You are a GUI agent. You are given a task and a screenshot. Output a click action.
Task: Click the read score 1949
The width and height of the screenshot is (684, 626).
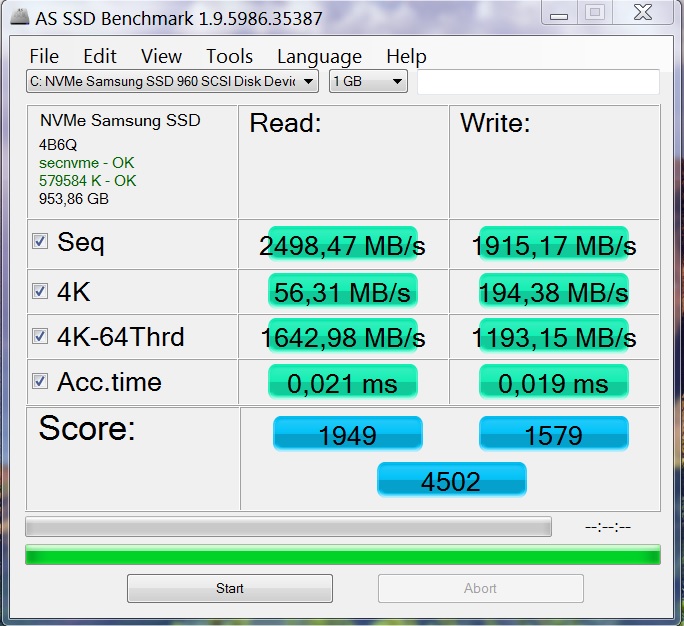348,434
